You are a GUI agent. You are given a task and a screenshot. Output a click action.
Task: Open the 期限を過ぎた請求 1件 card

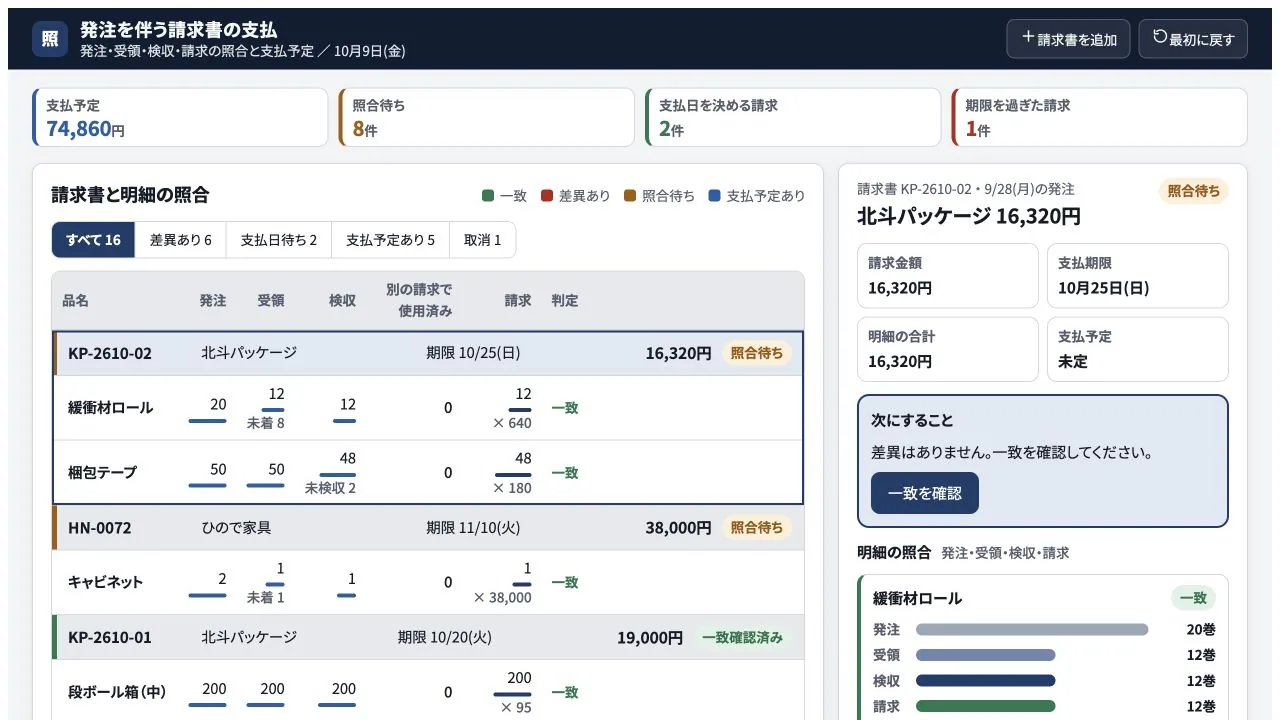pos(1099,118)
